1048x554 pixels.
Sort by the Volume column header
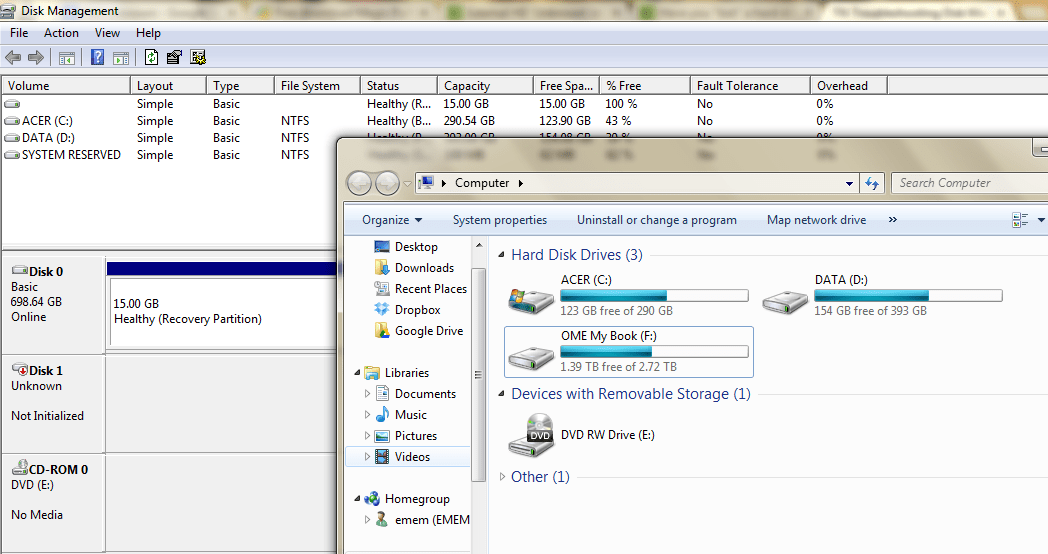pos(66,86)
